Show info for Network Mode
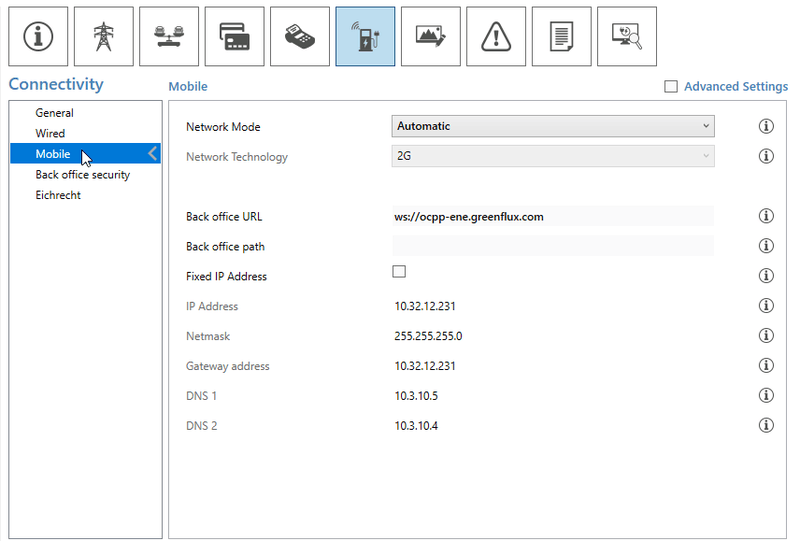The width and height of the screenshot is (800, 541). [766, 126]
